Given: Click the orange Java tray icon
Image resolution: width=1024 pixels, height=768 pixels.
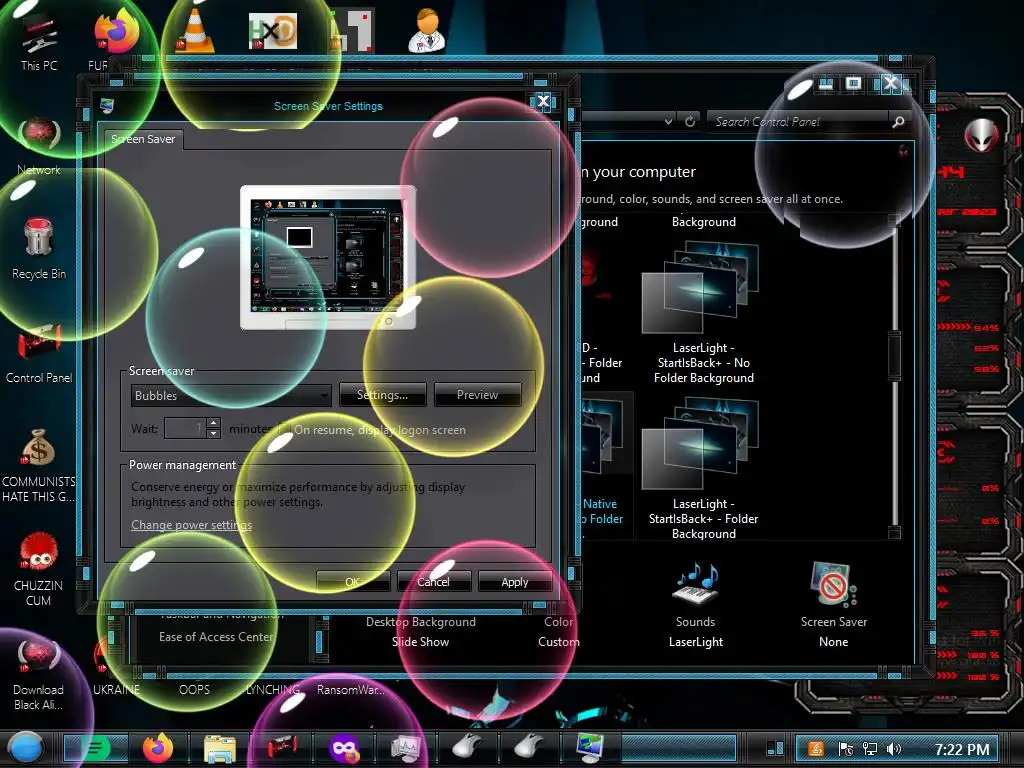Looking at the screenshot, I should tap(816, 749).
